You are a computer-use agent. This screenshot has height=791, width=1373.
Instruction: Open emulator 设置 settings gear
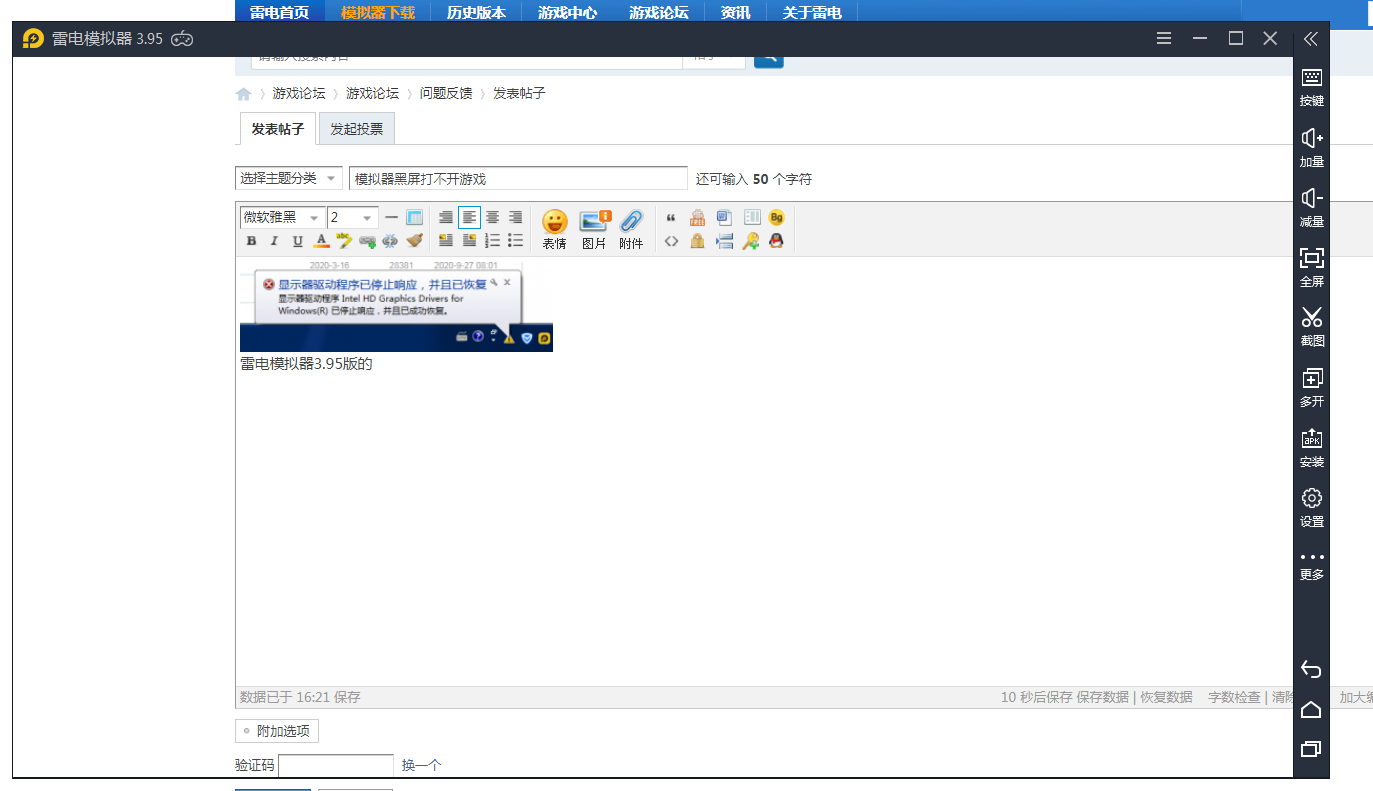1311,506
